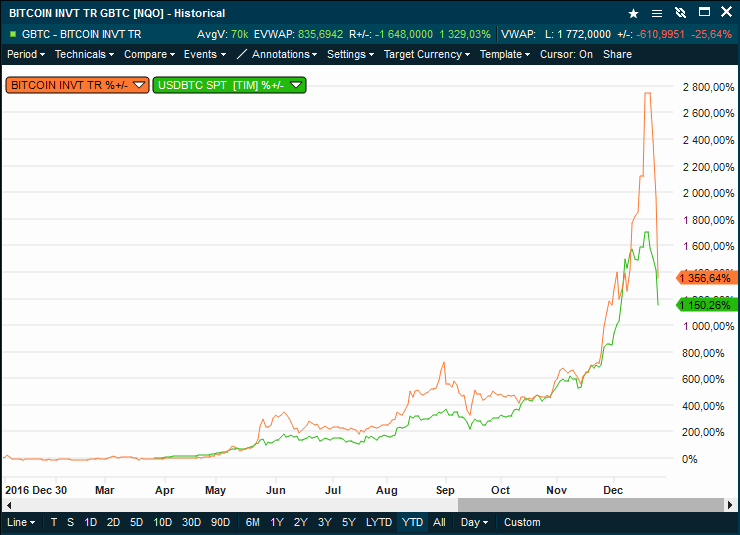Open the Line chart type dropdown
The height and width of the screenshot is (535, 740).
click(21, 522)
